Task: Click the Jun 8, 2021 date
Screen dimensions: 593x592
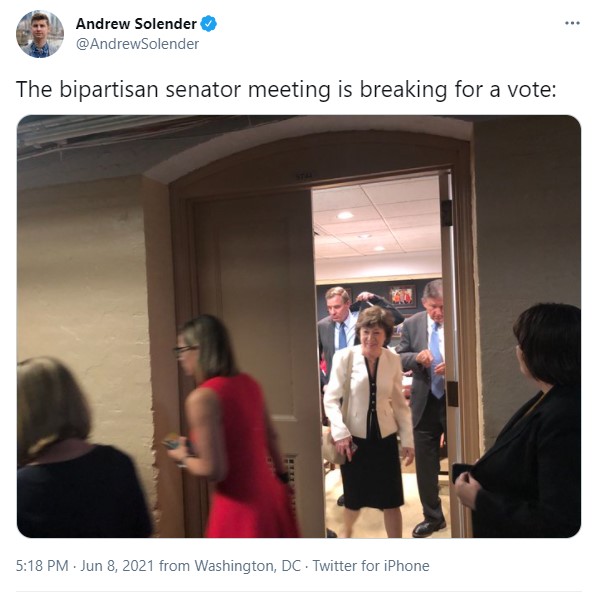Action: coord(117,566)
